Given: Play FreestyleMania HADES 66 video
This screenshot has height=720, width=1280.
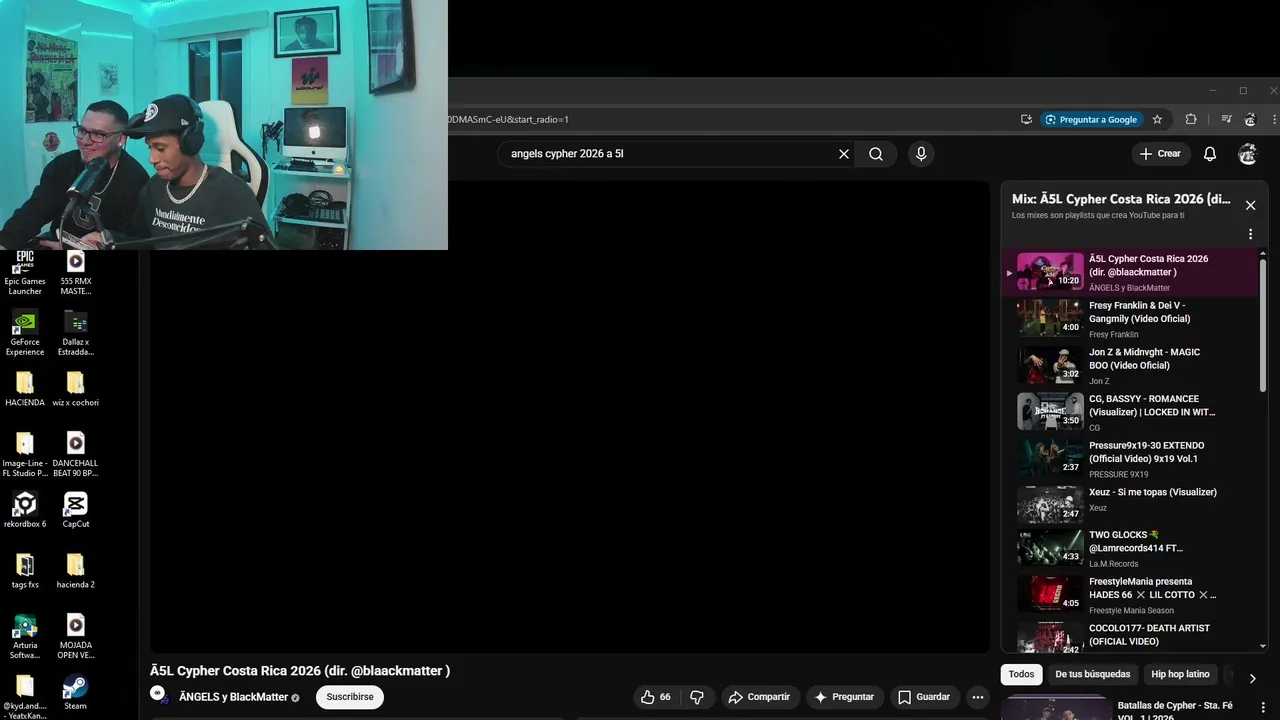Looking at the screenshot, I should click(1130, 595).
